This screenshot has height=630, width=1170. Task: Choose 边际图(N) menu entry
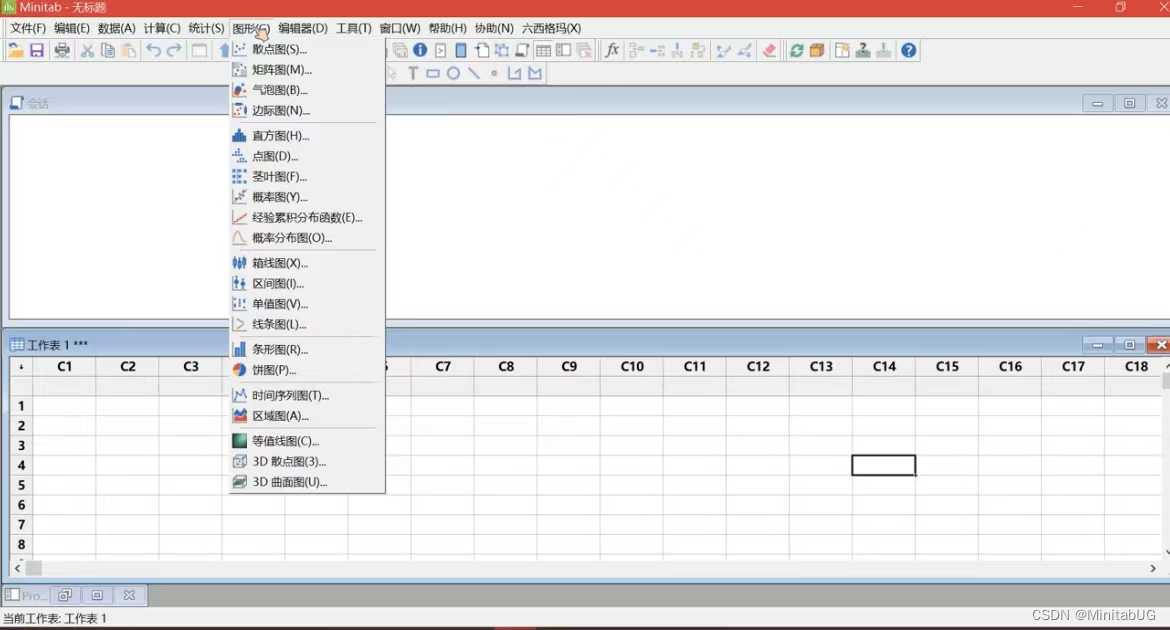307,110
